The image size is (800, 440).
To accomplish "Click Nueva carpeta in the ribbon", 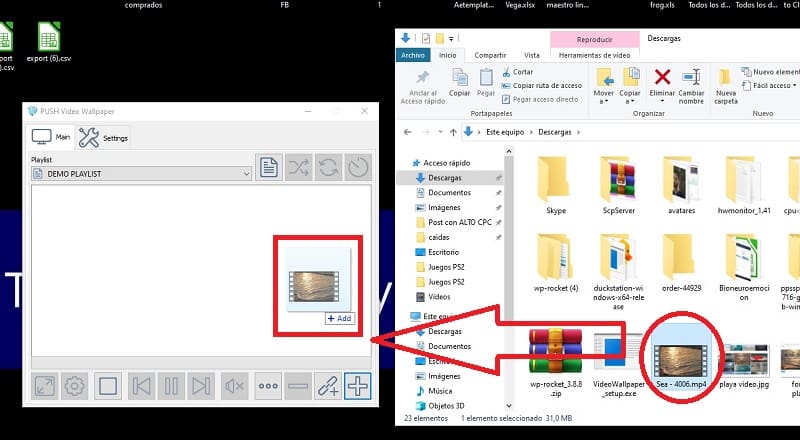I will click(726, 87).
